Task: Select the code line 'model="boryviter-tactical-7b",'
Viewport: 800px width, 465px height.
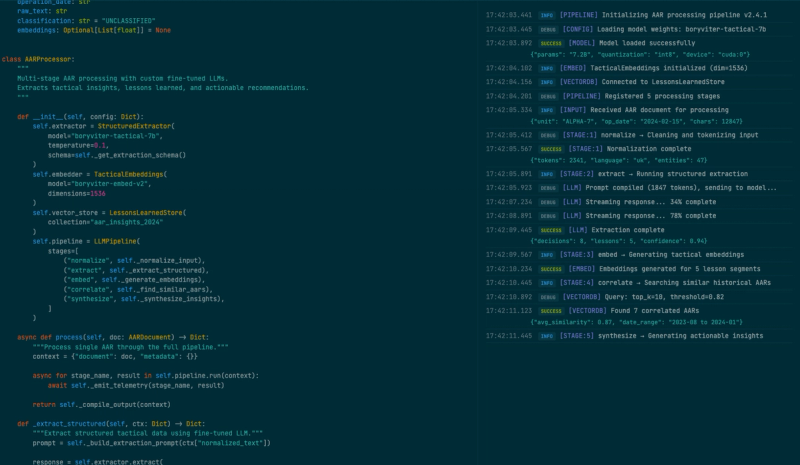Action: click(105, 136)
